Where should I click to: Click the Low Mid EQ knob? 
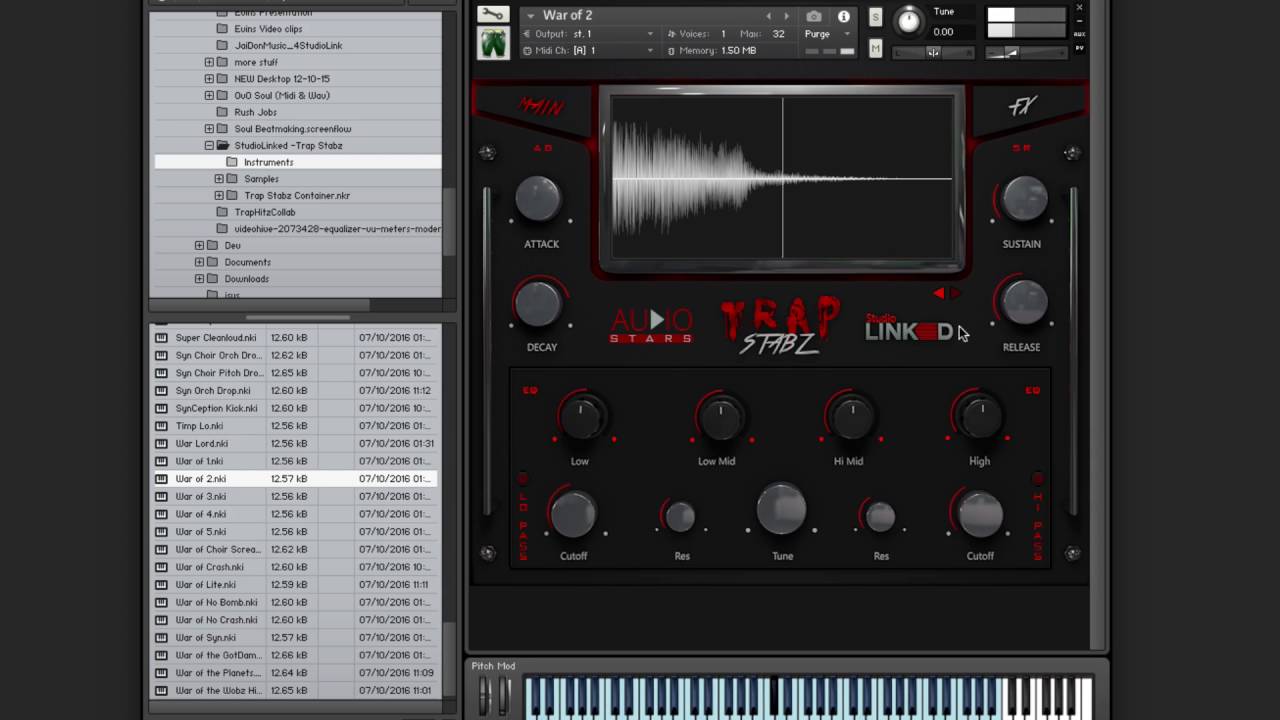(720, 418)
